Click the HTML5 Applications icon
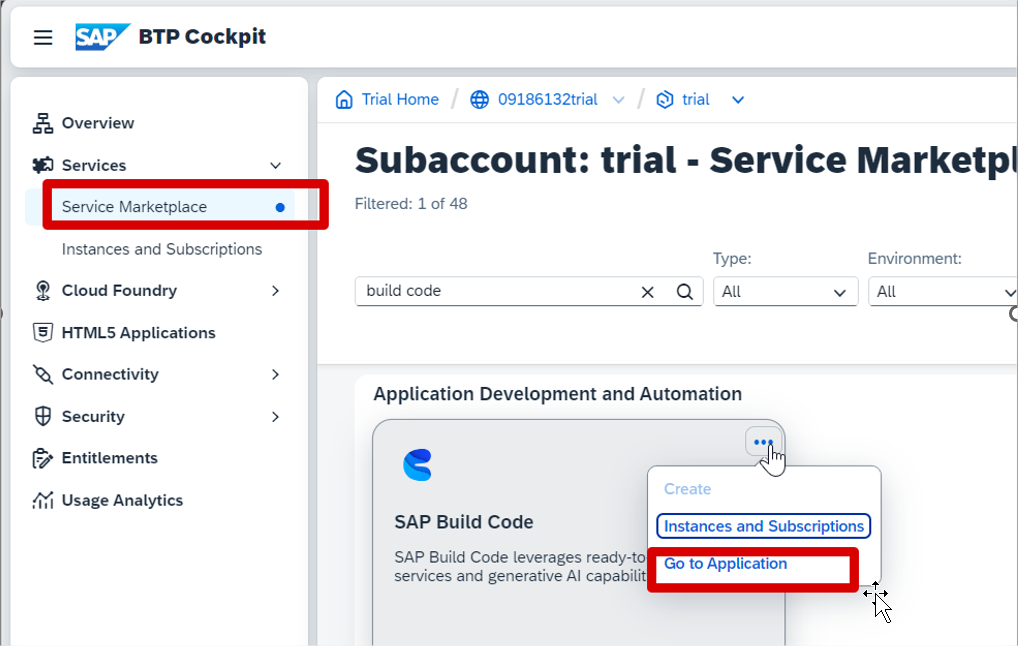Image resolution: width=1018 pixels, height=646 pixels. point(43,332)
